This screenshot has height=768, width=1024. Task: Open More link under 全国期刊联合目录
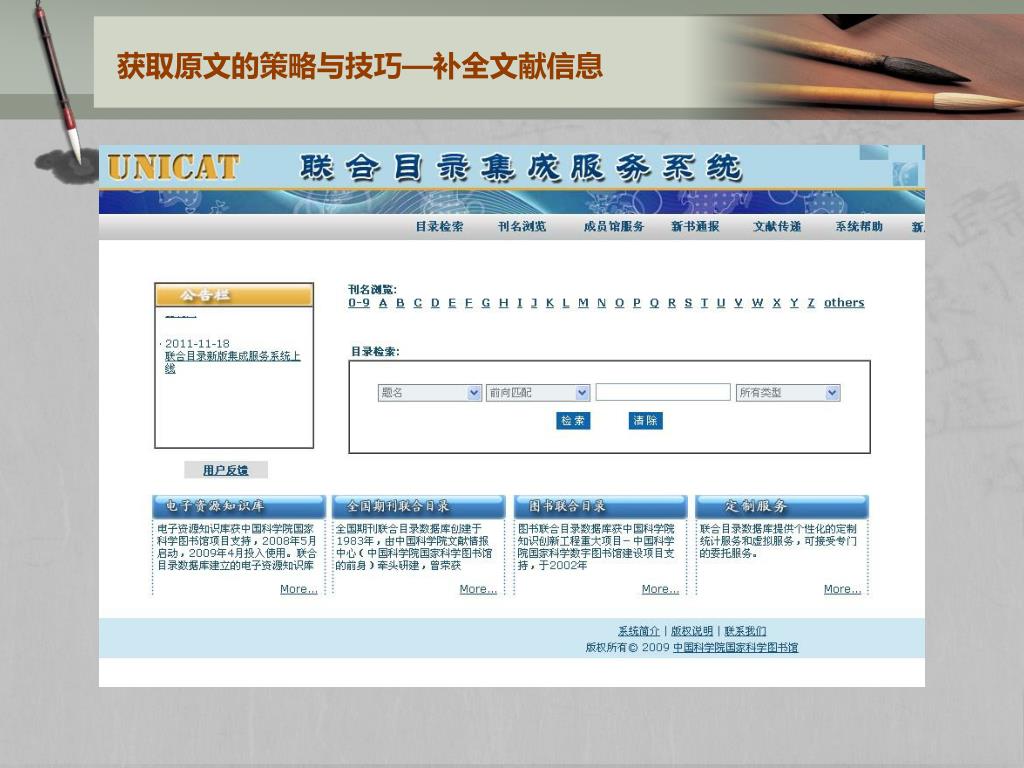[x=478, y=589]
